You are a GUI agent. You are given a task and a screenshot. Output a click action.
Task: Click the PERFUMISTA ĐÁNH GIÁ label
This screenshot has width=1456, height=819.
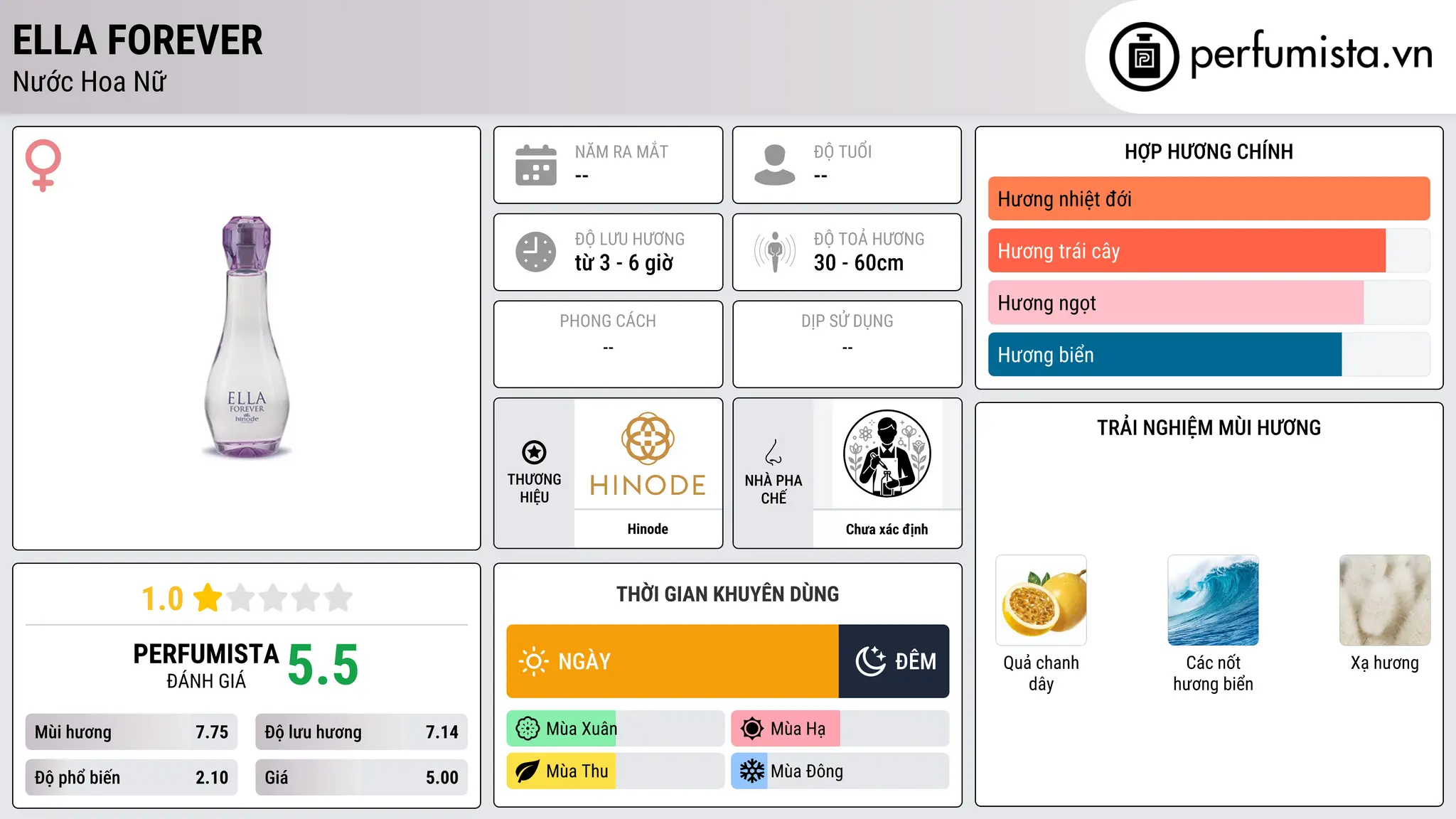pos(206,665)
